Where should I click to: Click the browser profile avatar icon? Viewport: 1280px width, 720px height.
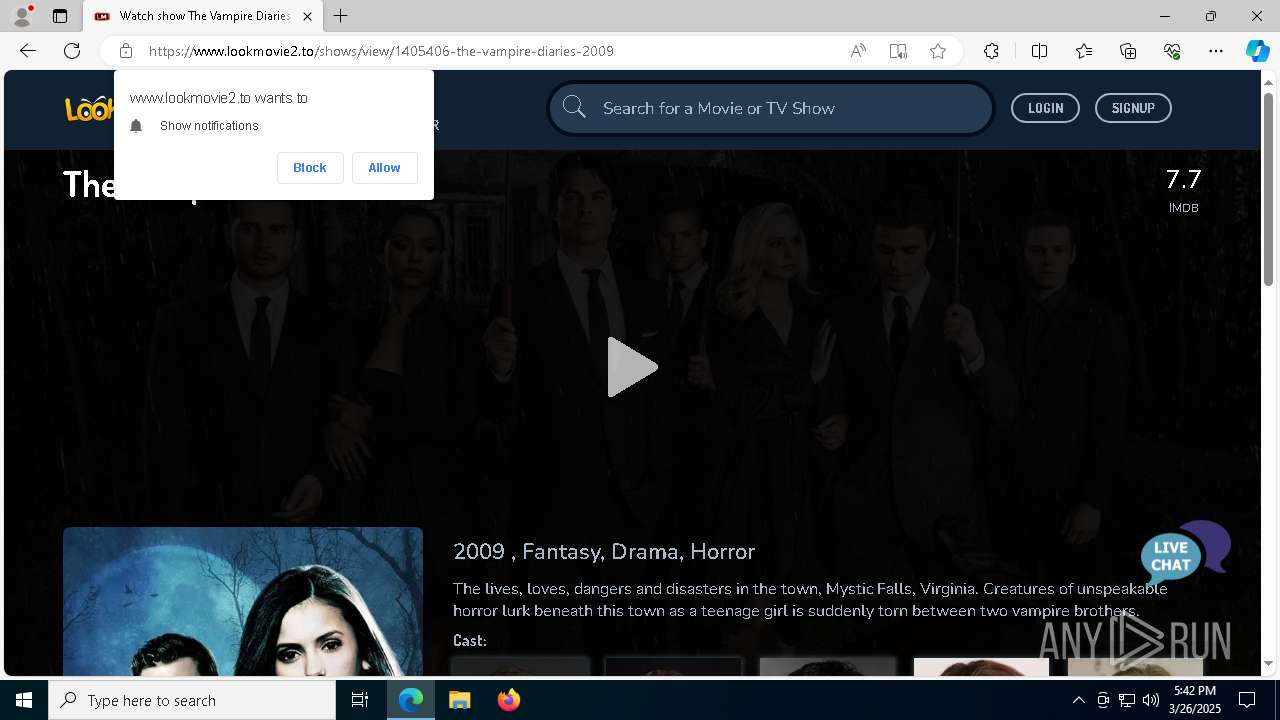[22, 16]
